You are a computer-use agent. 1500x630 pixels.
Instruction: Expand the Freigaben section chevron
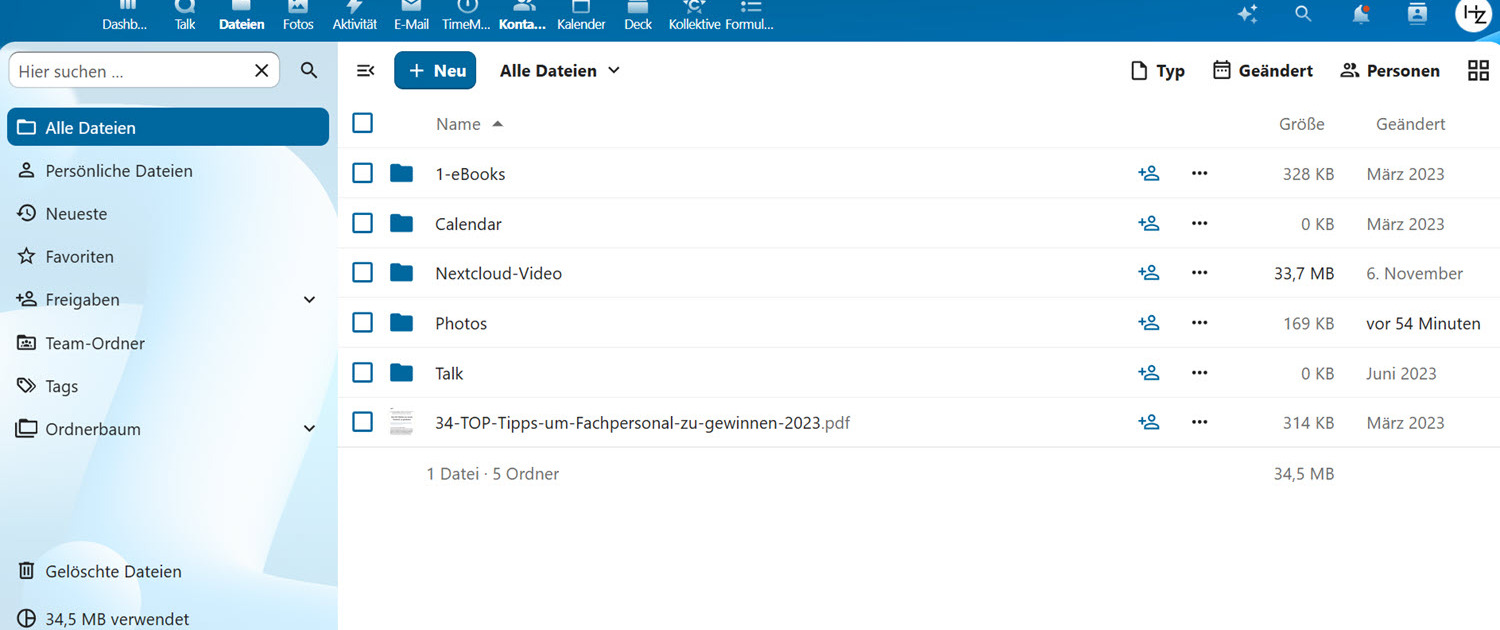click(310, 300)
